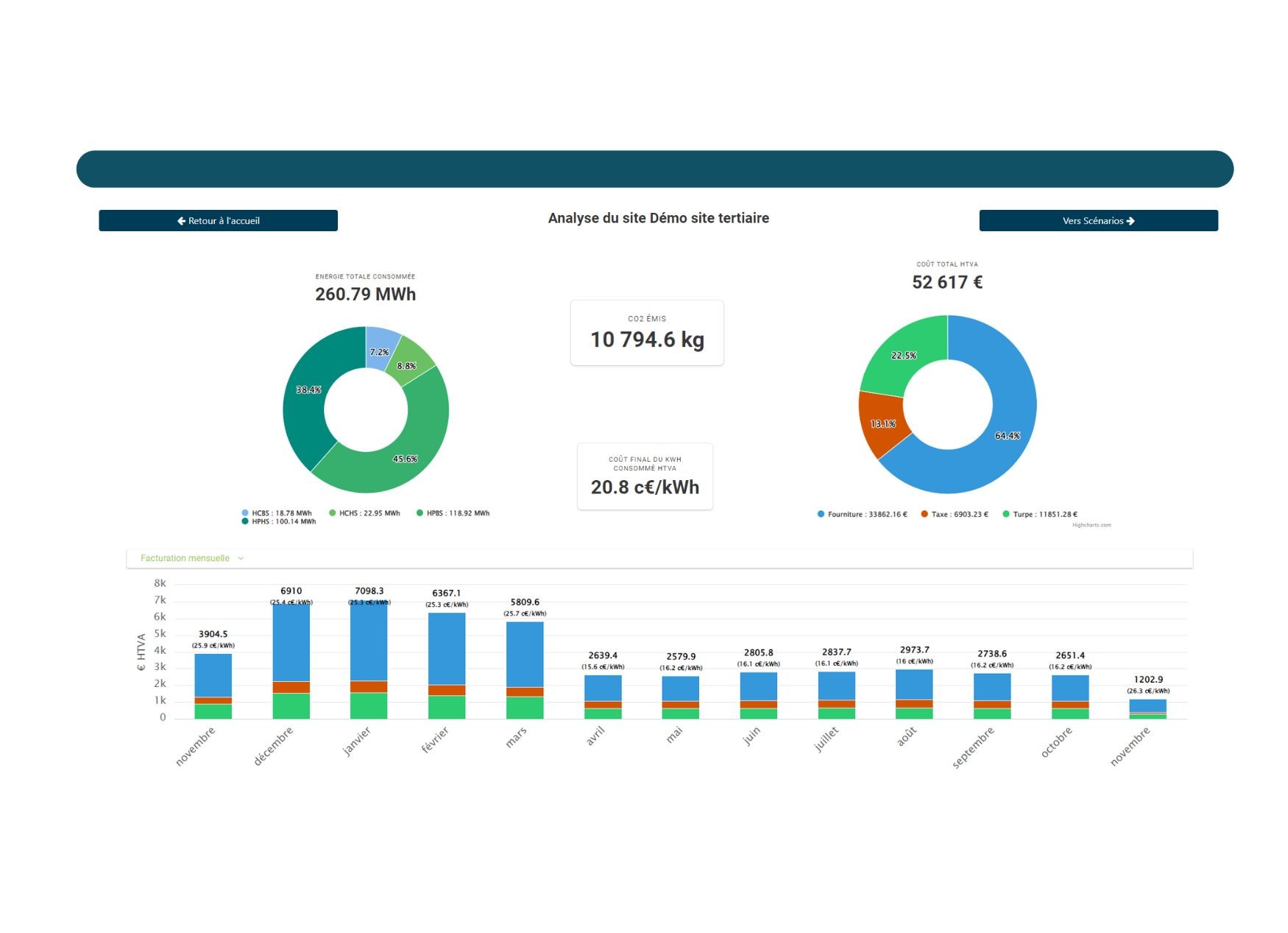Click the chevron beside Facturation mensuelle

pyautogui.click(x=241, y=558)
